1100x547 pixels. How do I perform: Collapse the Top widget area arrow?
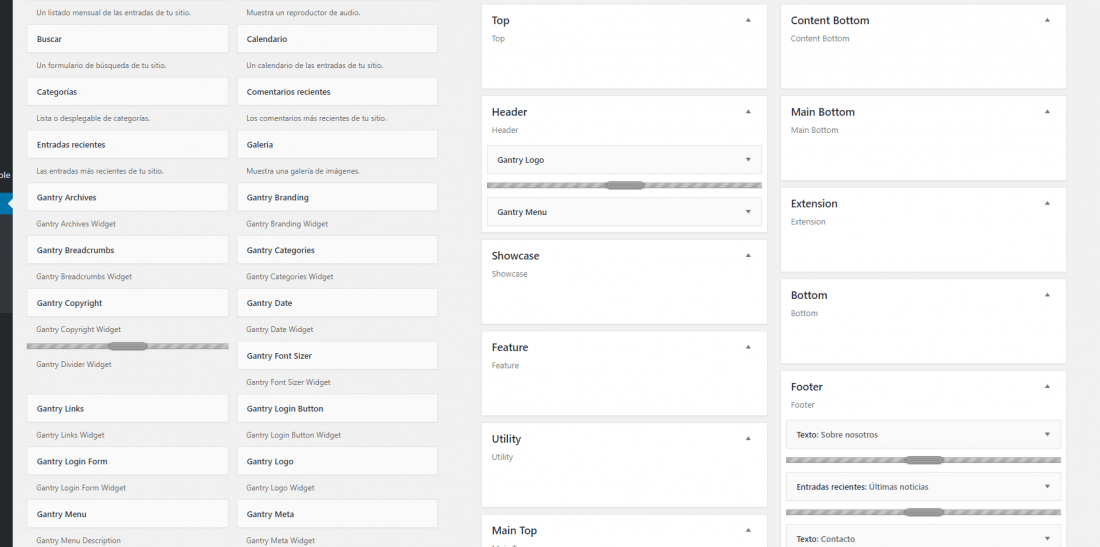[748, 20]
